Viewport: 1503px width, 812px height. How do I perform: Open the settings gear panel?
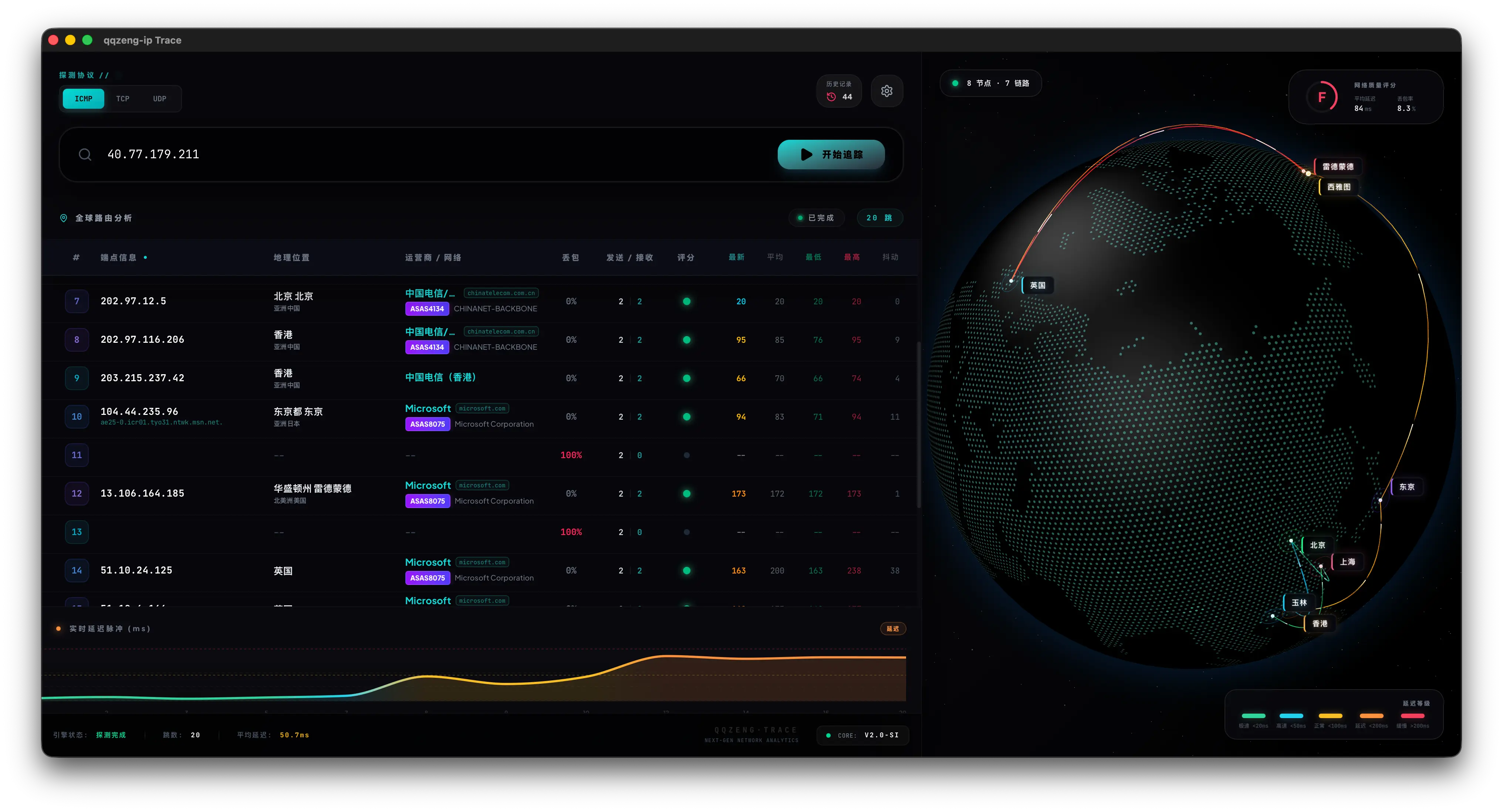886,91
